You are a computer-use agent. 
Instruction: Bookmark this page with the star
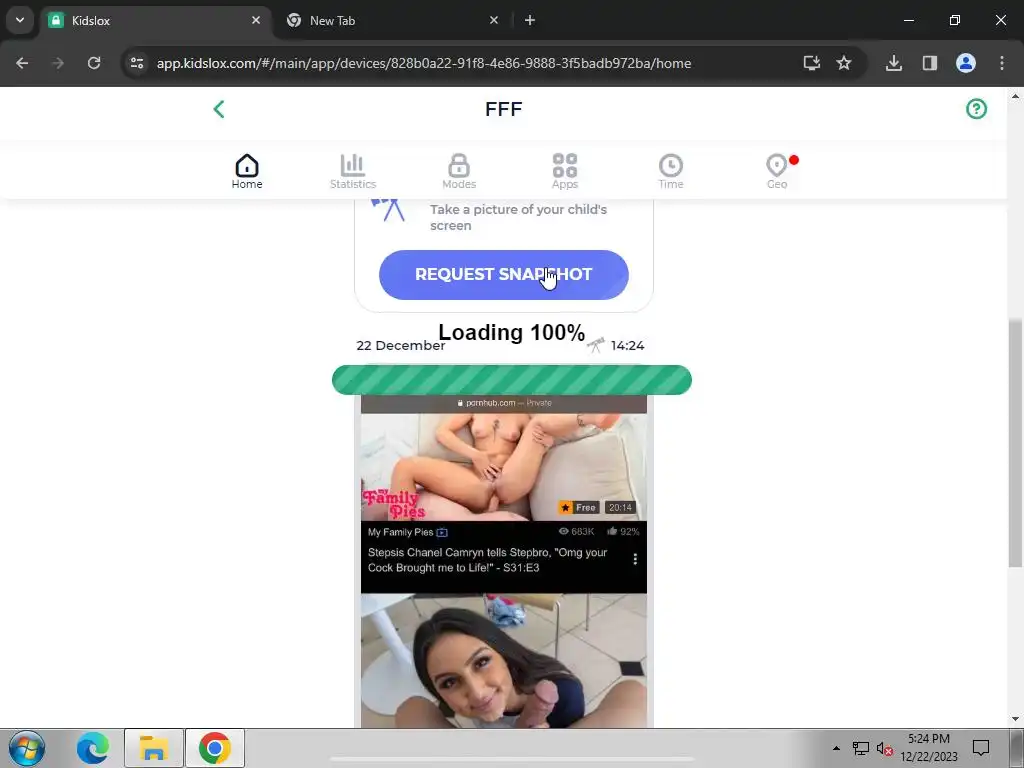844,63
